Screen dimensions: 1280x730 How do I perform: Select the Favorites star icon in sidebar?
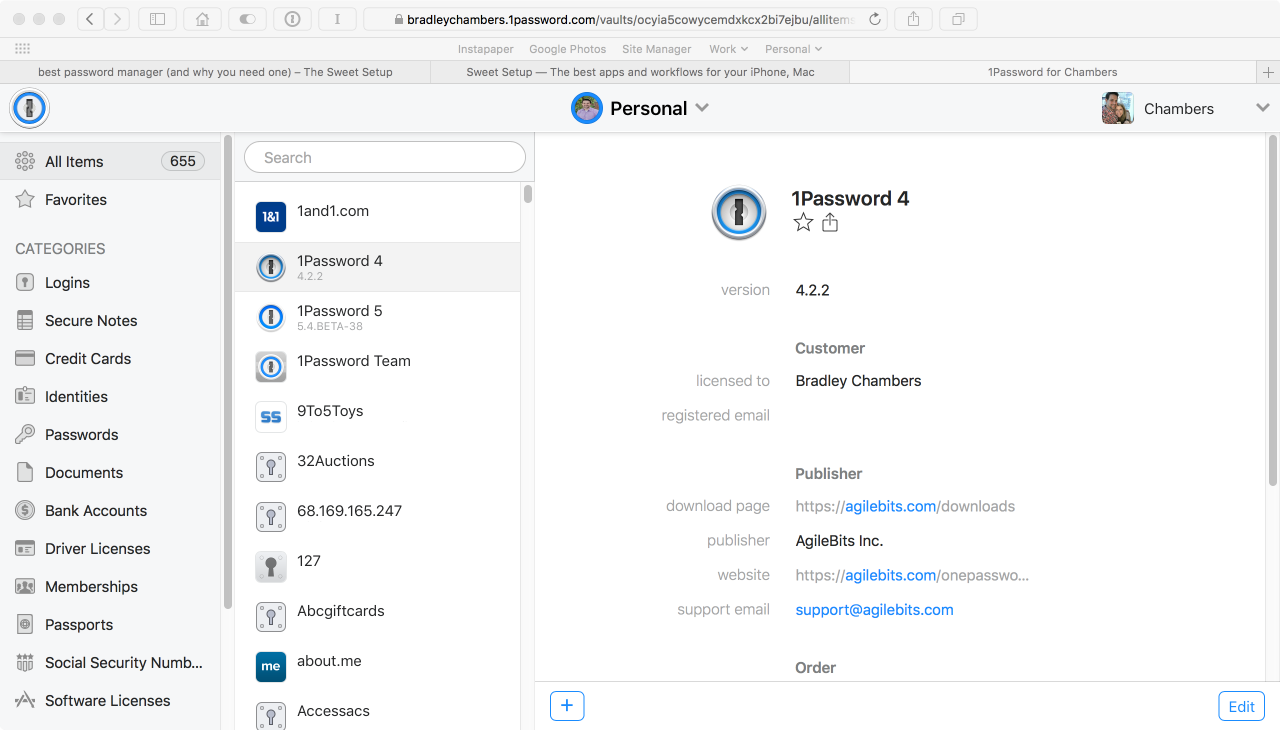[x=25, y=199]
